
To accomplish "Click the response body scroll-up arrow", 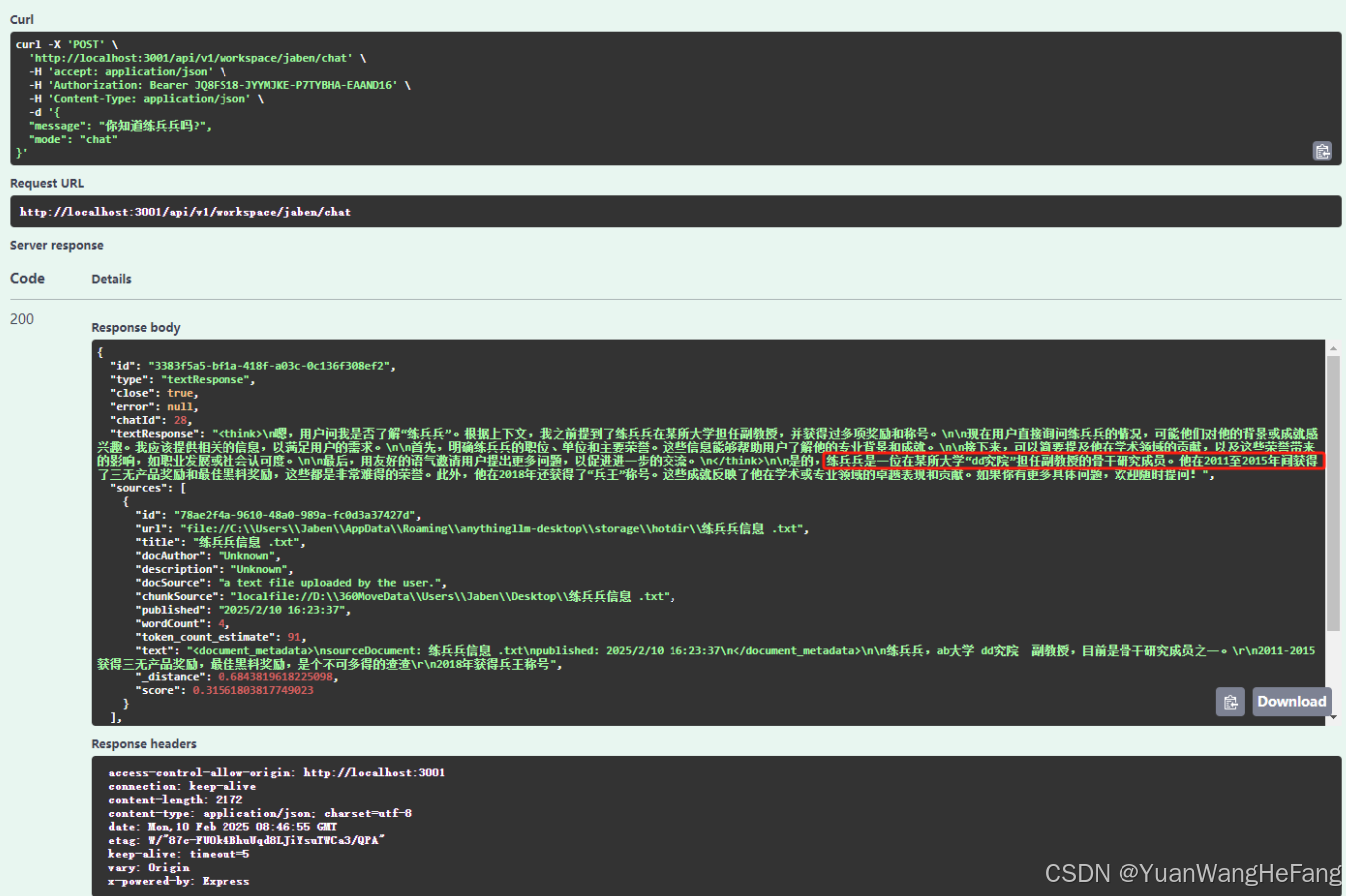I will (1333, 348).
